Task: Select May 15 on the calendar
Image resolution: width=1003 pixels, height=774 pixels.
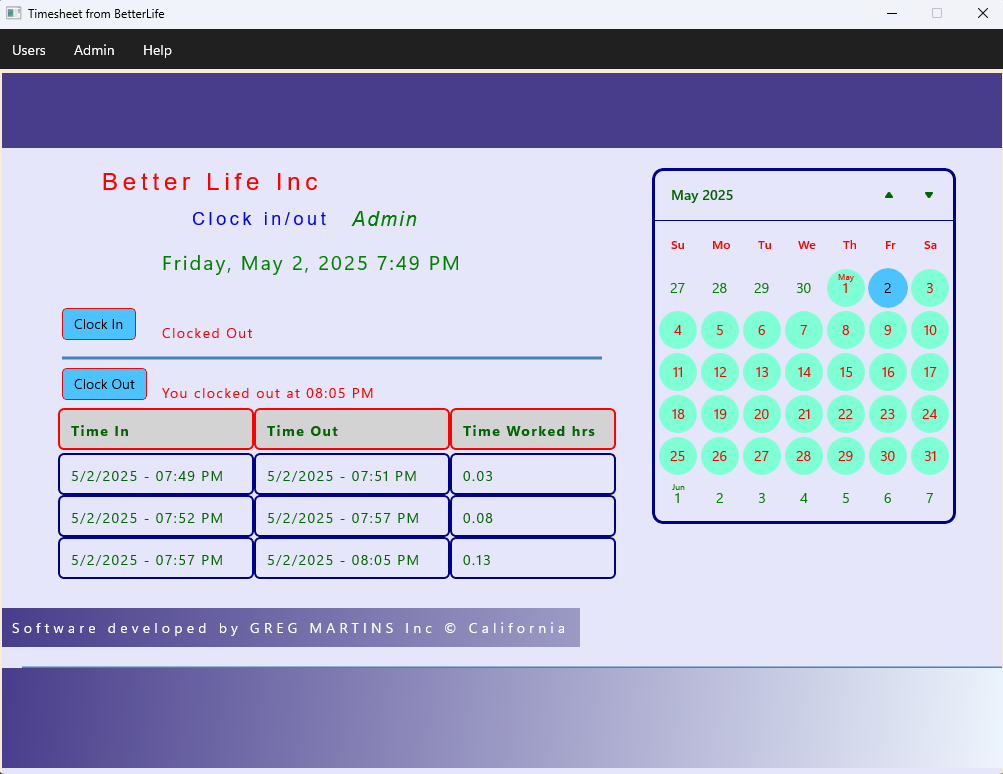Action: (845, 372)
